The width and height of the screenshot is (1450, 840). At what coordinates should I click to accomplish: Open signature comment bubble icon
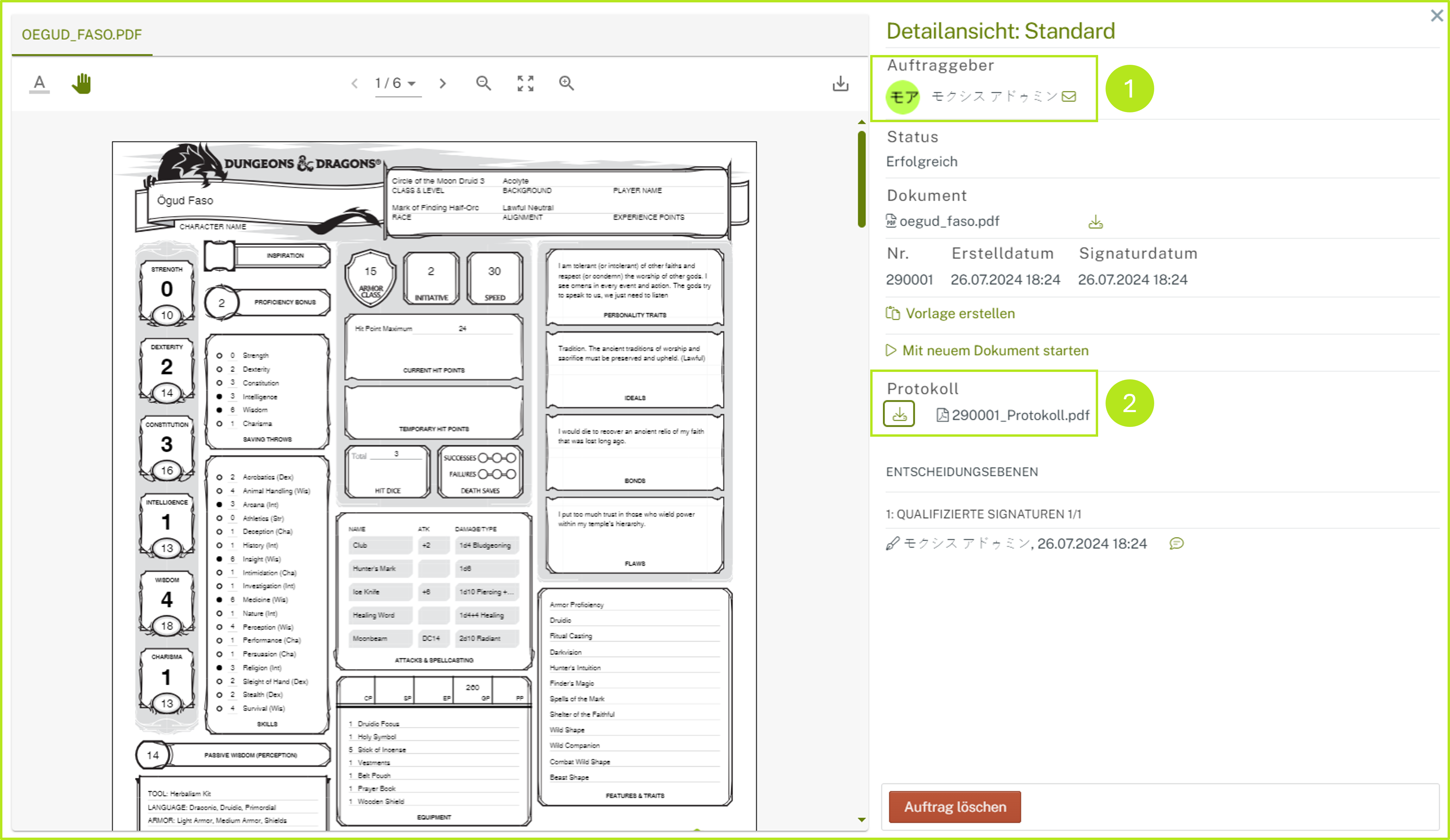[x=1176, y=543]
